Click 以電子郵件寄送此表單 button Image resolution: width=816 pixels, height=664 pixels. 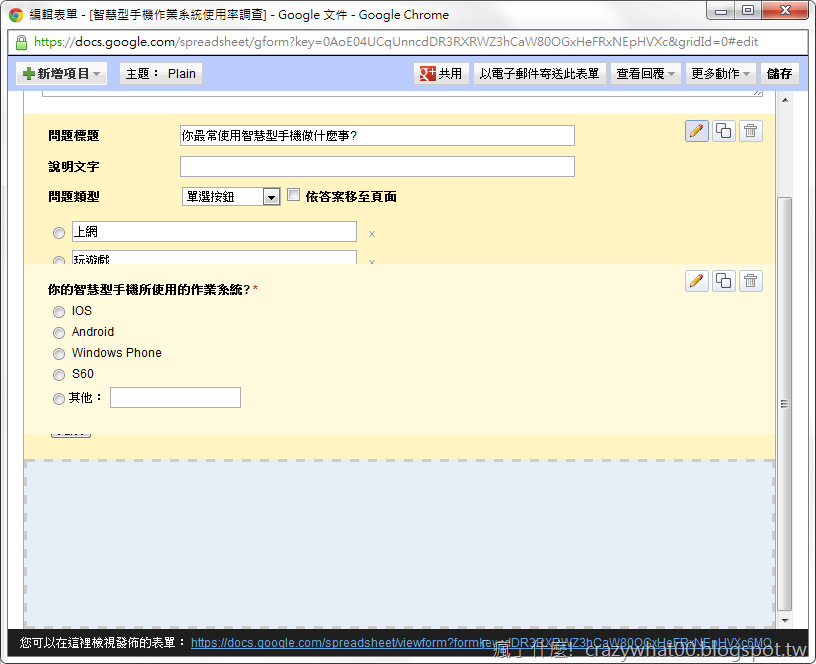pos(540,73)
